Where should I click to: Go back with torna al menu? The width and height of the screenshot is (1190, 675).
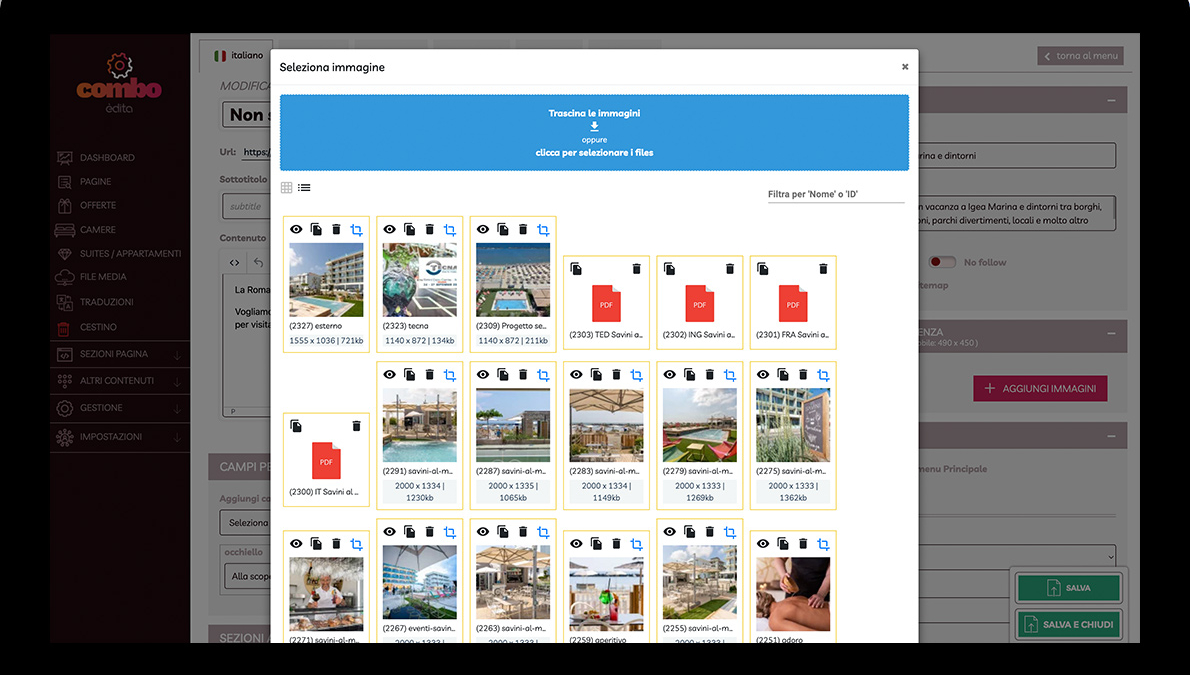1080,55
